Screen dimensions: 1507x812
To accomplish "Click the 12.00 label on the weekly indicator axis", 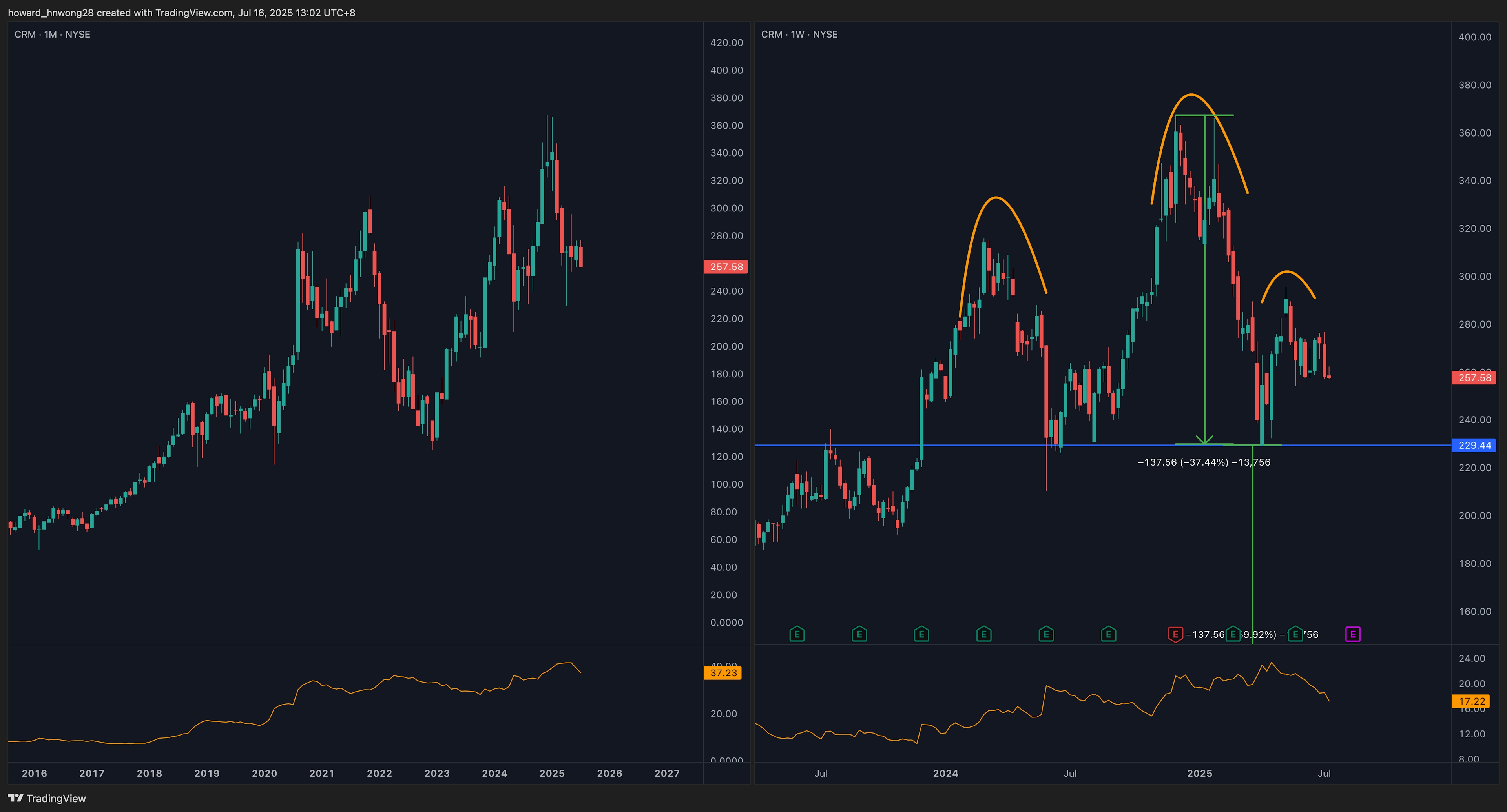I will pos(1472,734).
